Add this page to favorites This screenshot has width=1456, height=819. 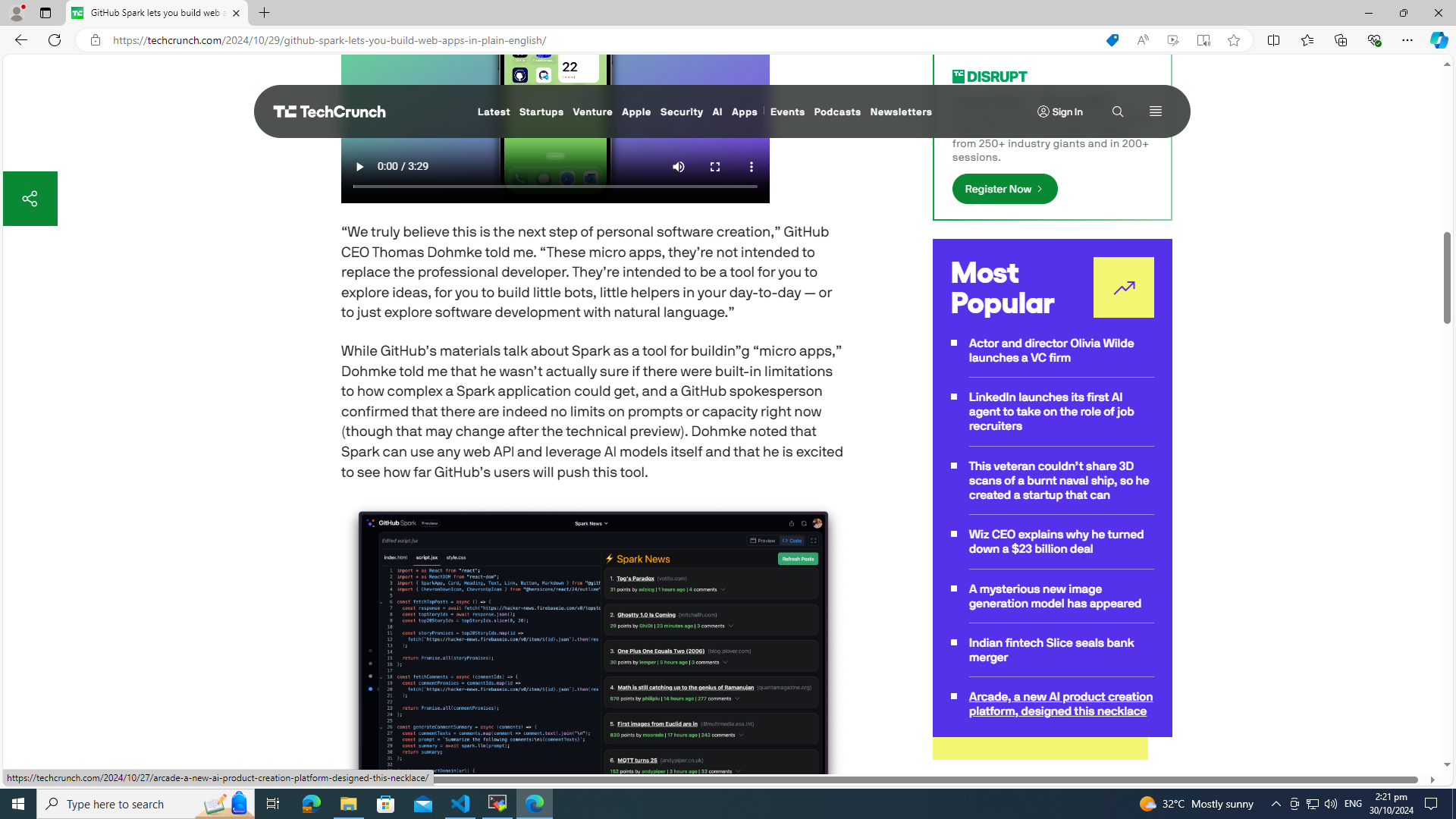point(1233,40)
